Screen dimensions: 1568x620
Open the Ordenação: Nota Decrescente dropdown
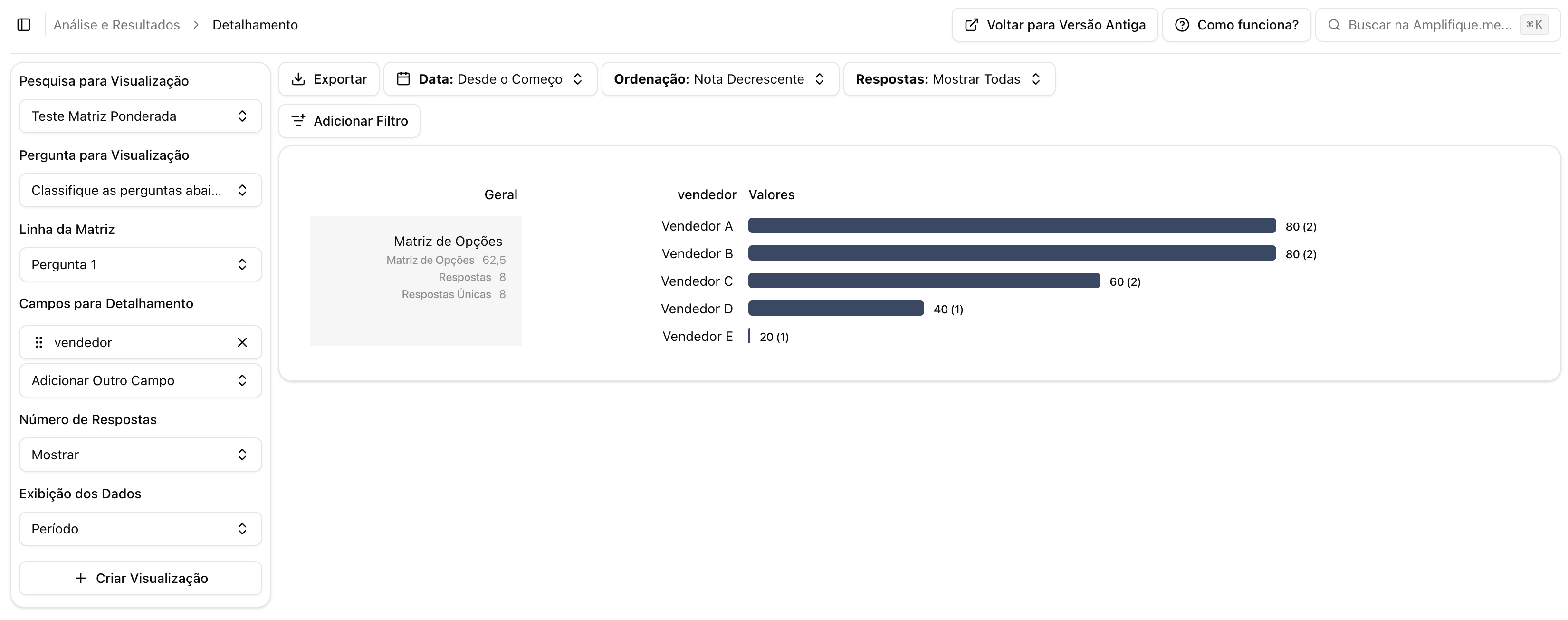point(720,79)
